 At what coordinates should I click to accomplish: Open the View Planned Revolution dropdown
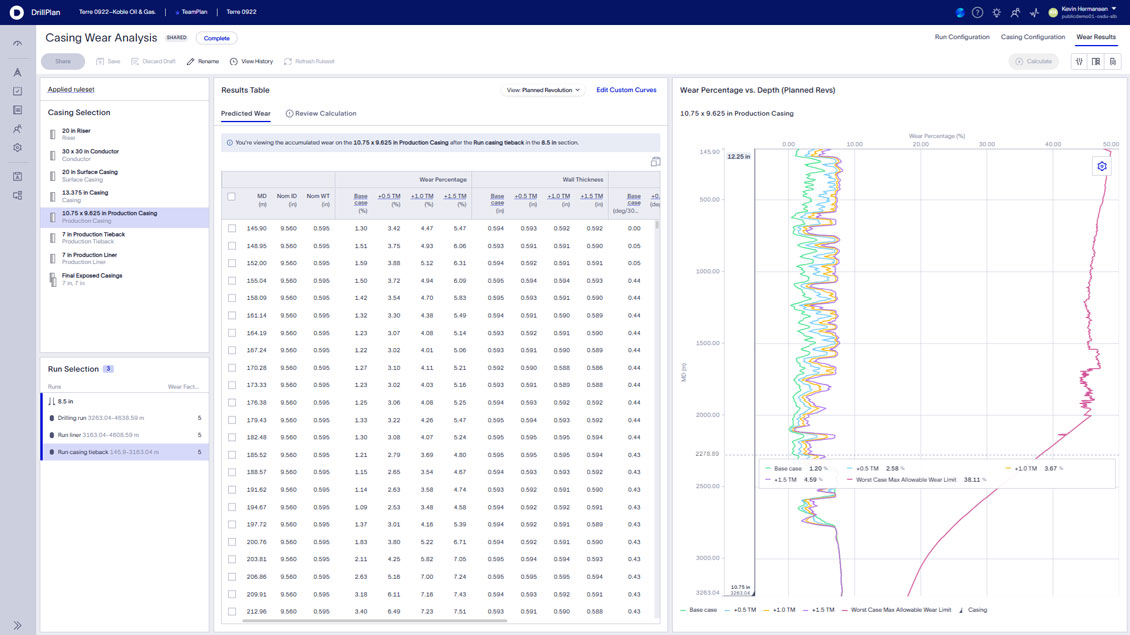coord(543,90)
